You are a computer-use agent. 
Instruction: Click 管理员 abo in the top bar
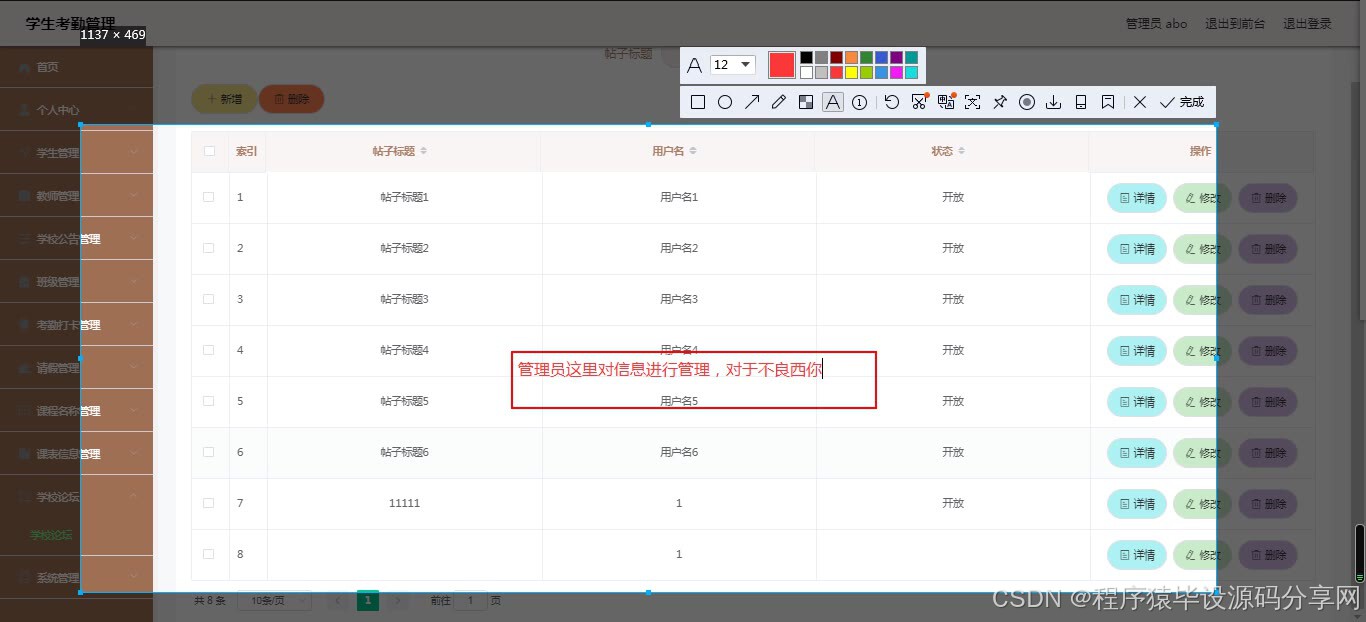coord(1156,24)
